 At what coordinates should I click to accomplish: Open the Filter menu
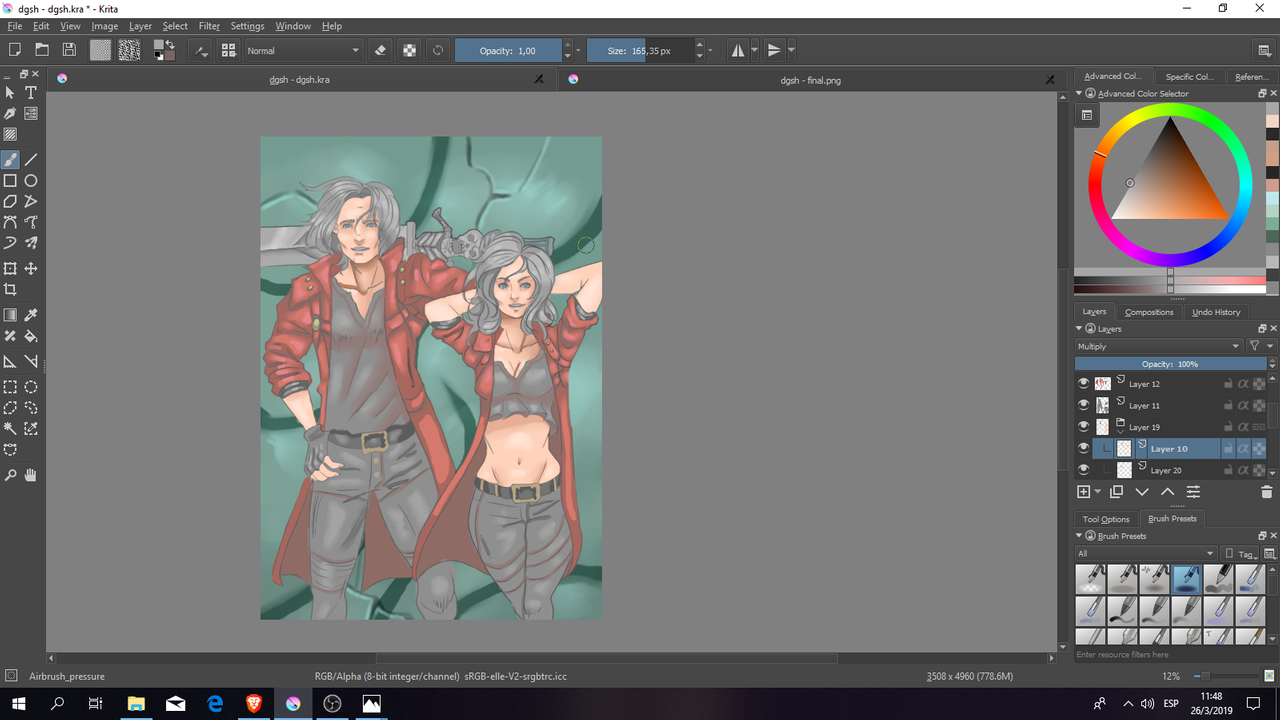click(209, 26)
